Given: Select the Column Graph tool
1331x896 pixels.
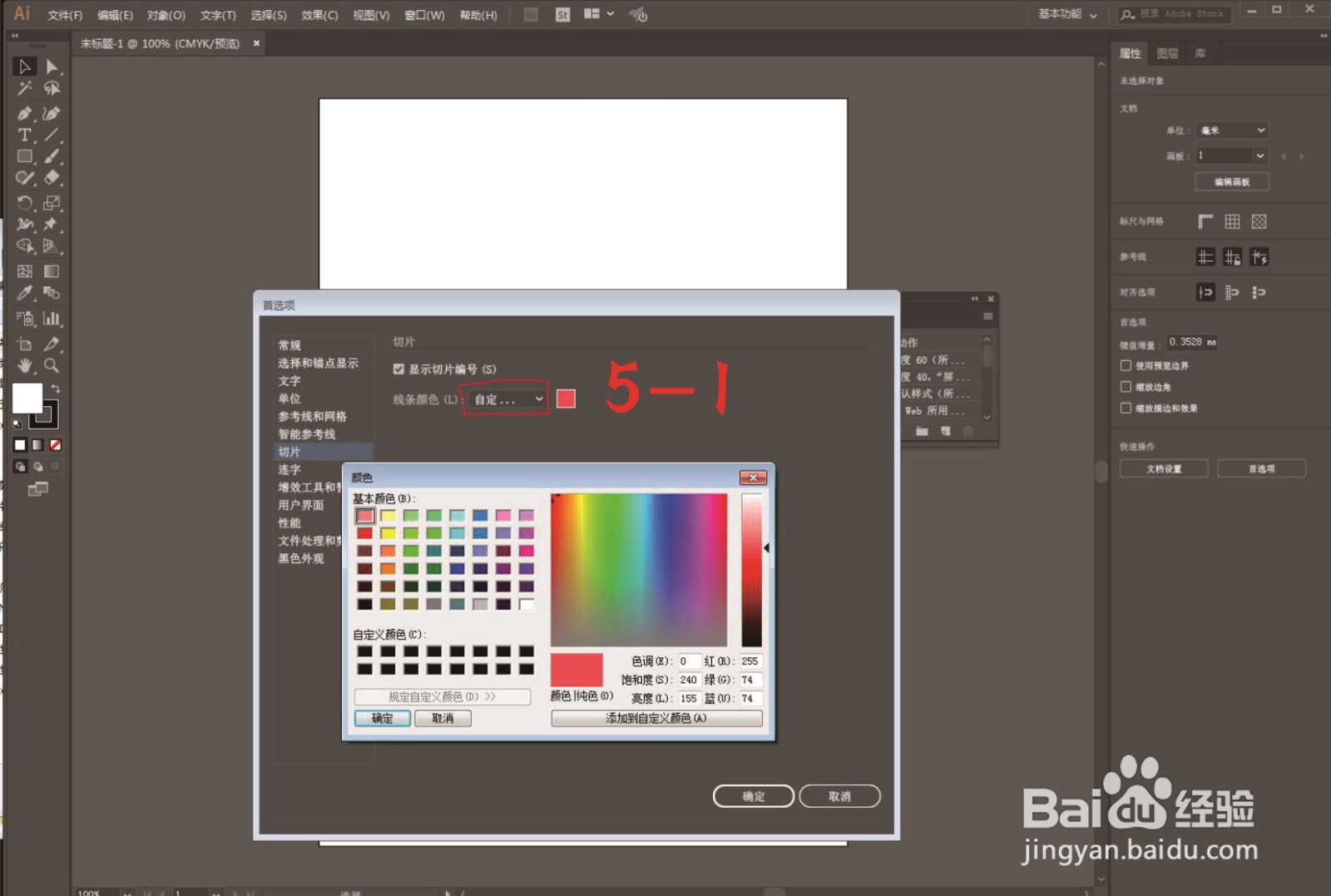Looking at the screenshot, I should (x=52, y=319).
